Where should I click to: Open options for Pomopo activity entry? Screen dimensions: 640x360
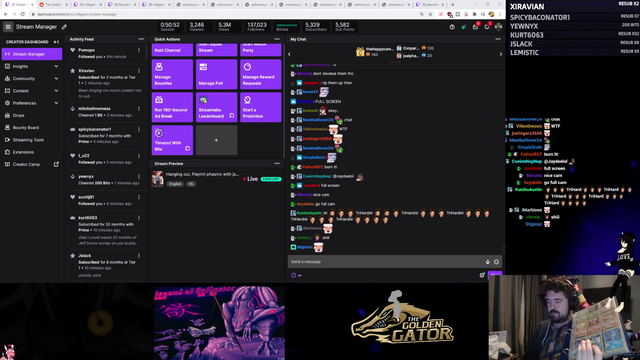pyautogui.click(x=139, y=50)
